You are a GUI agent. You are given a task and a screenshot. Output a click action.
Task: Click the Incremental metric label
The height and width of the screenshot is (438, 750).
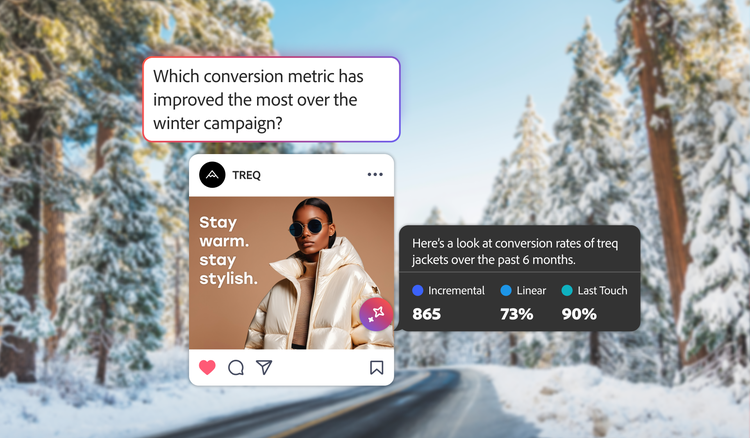456,290
